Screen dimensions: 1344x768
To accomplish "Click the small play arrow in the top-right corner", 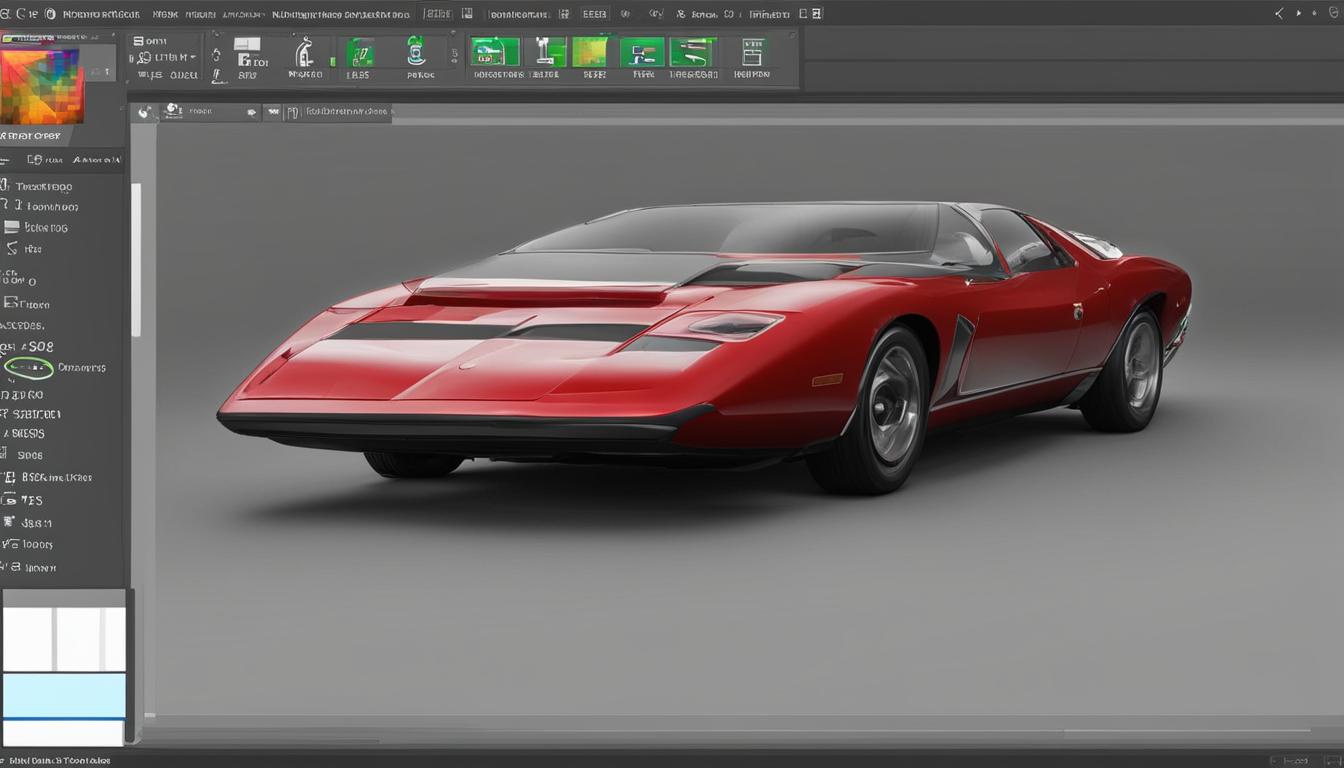I will [x=1300, y=14].
